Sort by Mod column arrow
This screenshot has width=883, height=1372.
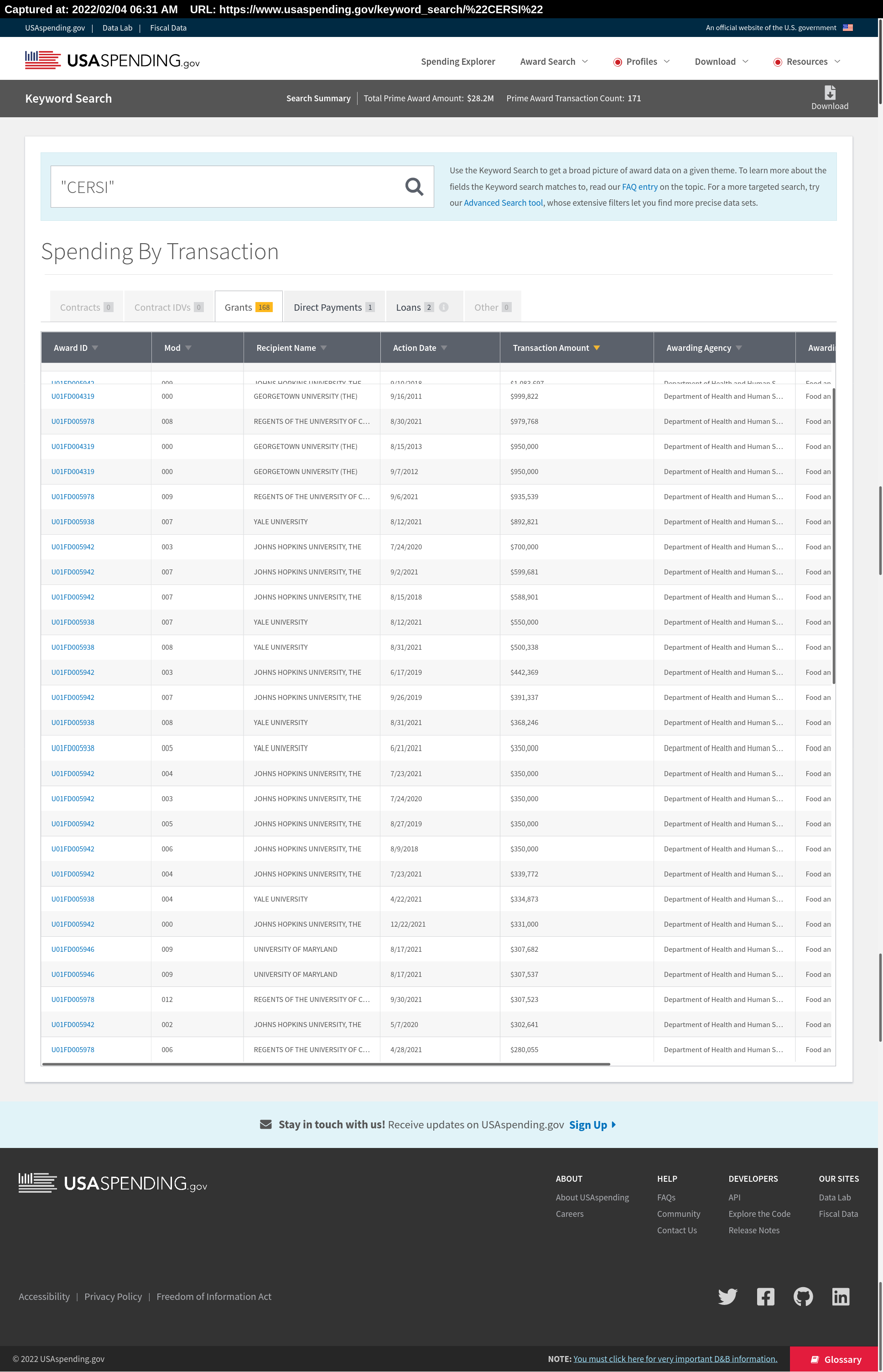pos(188,348)
